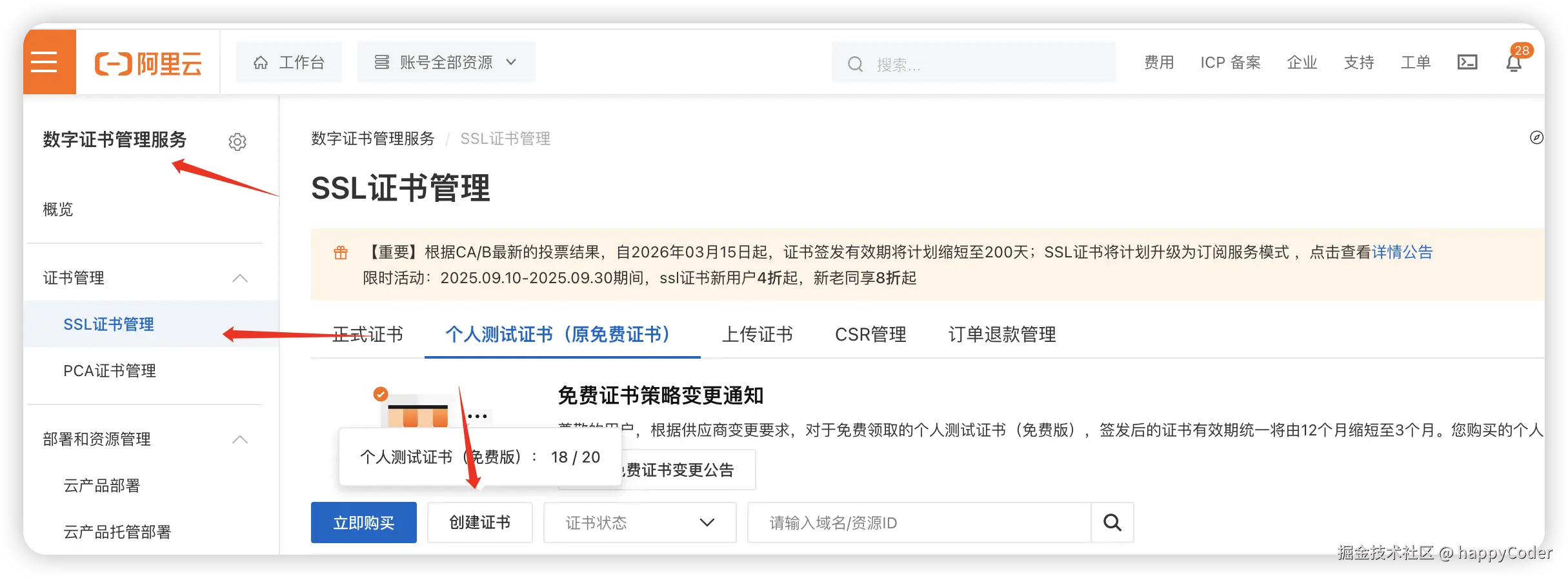1568x578 pixels.
Task: Switch to the 订单退款管理 tab
Action: [x=1002, y=334]
